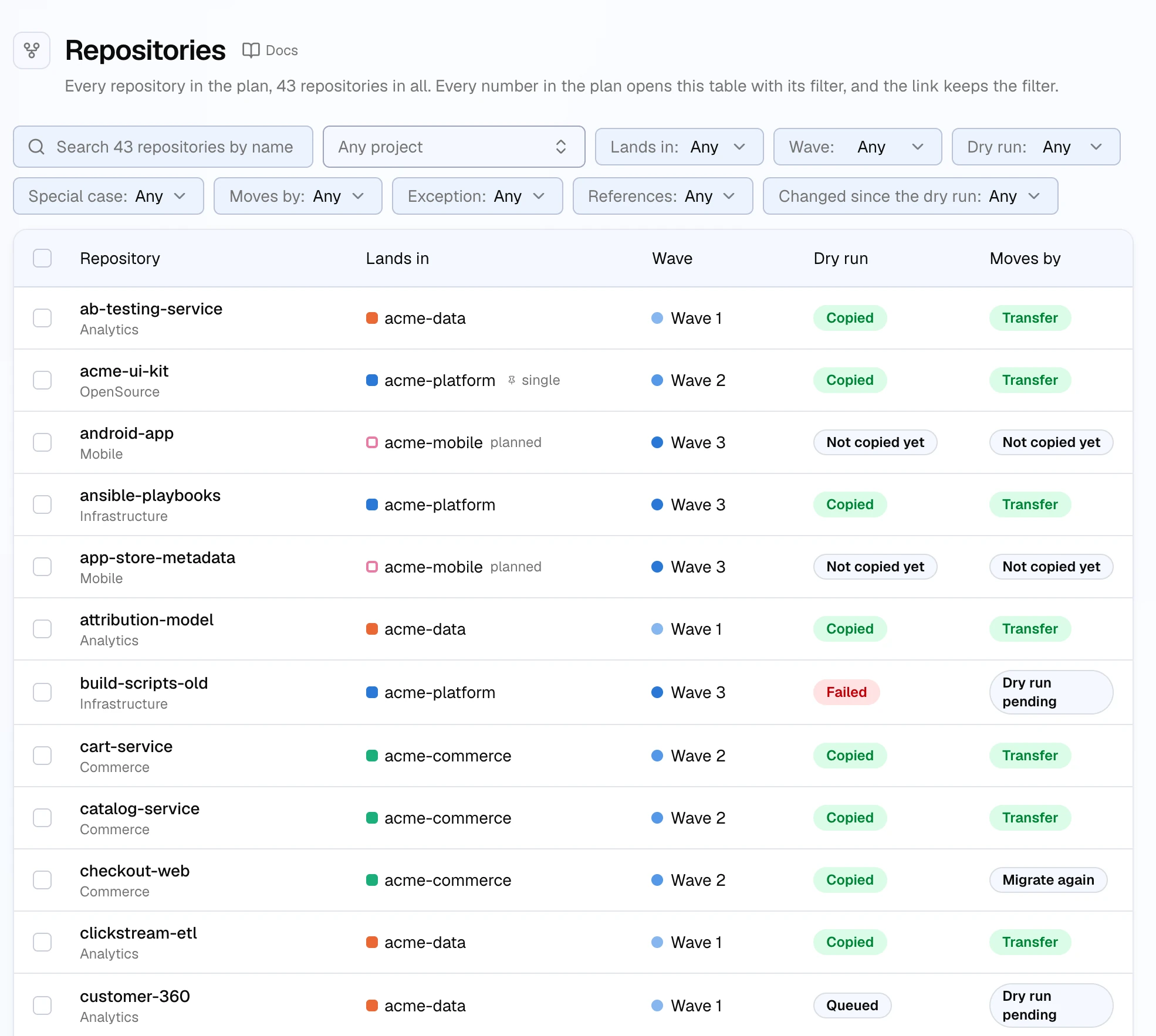Screen dimensions: 1156x1036
Task: Toggle the select-all checkbox in table header
Action: [x=42, y=258]
